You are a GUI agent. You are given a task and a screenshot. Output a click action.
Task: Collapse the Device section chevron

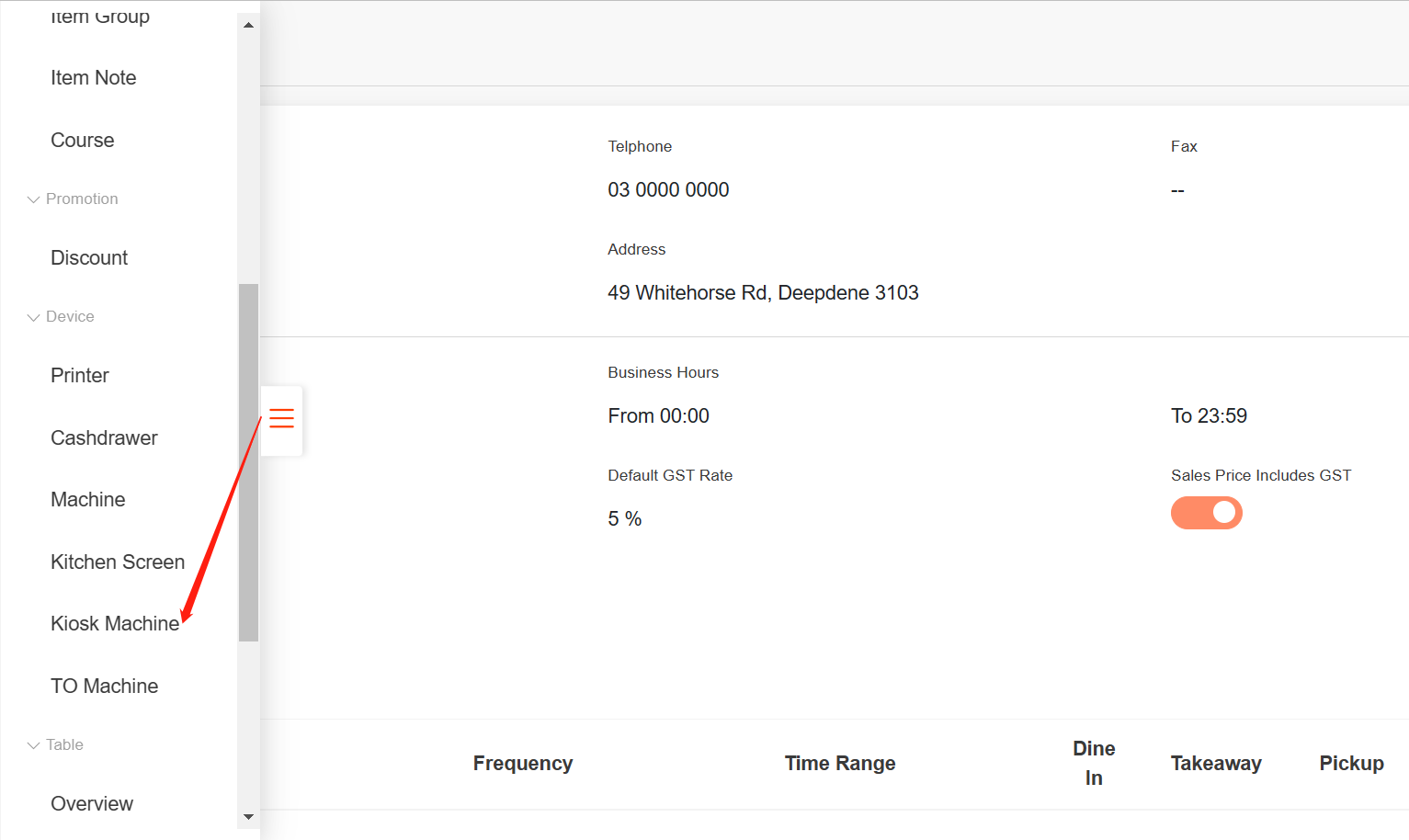34,317
